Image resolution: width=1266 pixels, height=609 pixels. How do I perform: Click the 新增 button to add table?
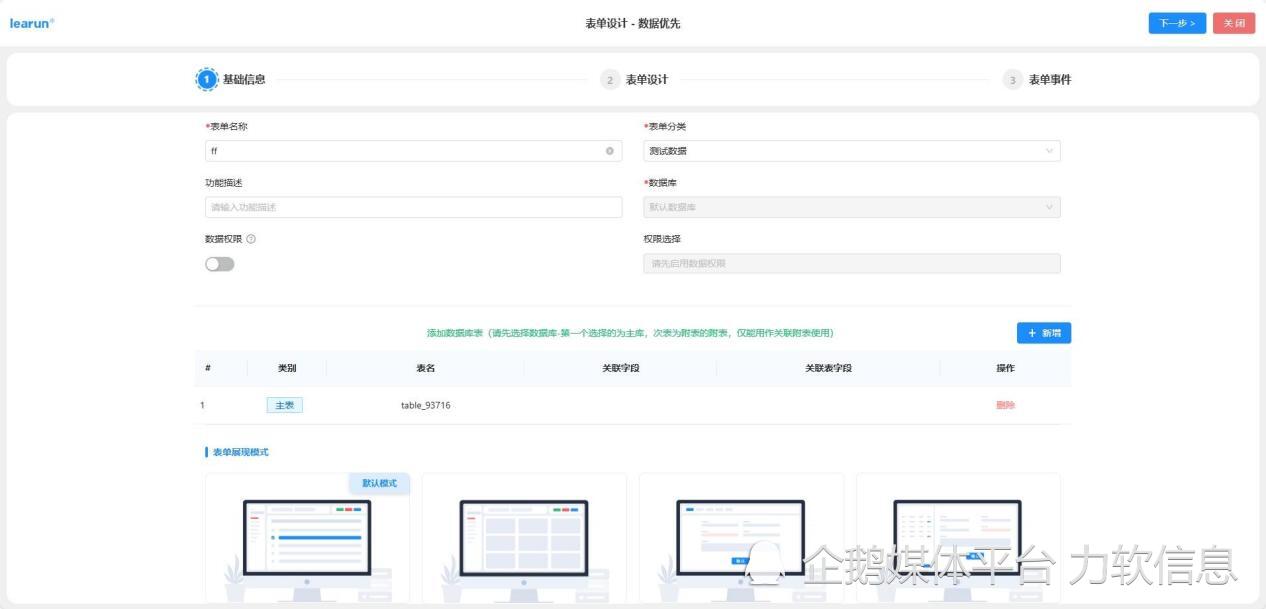coord(1044,333)
